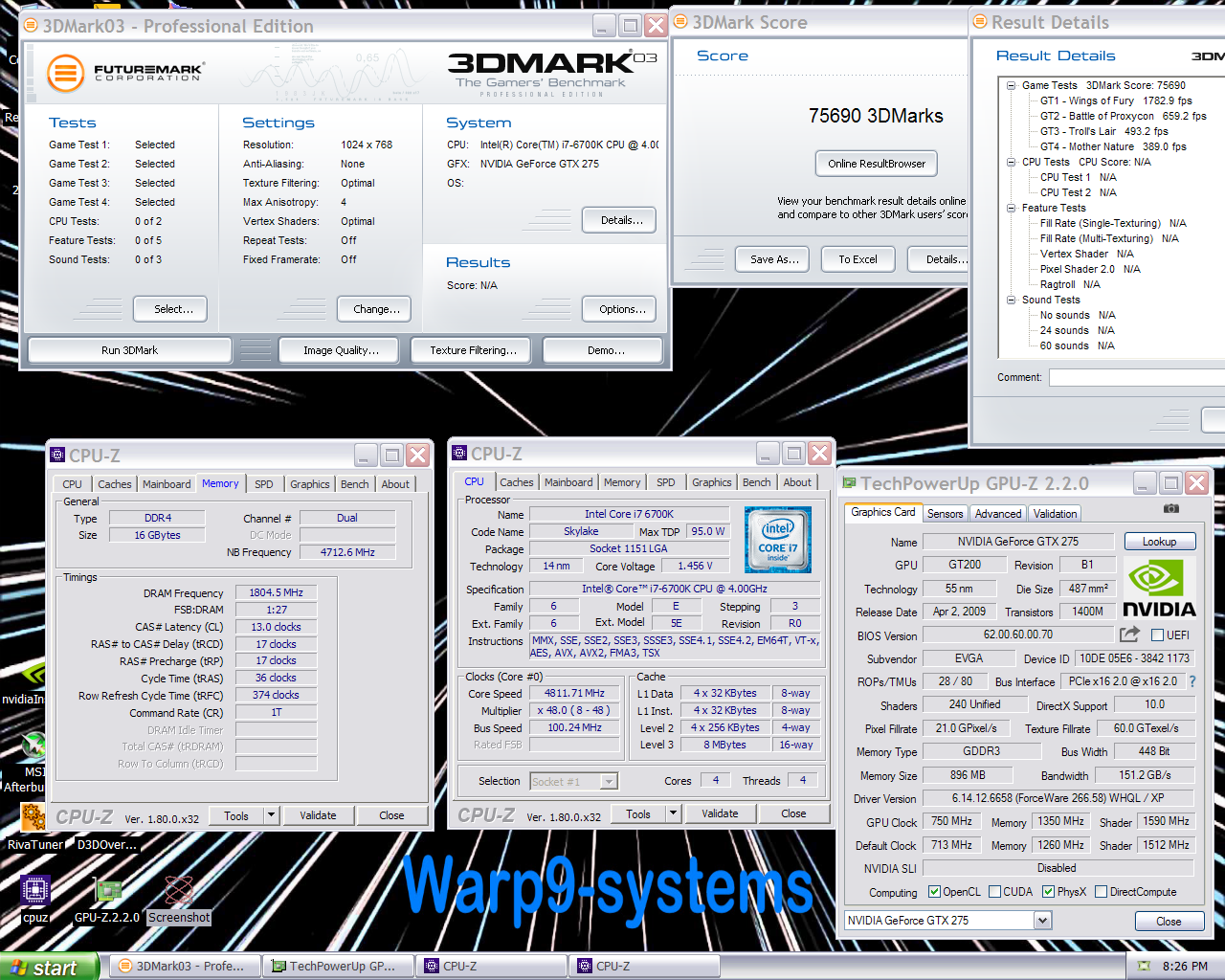The image size is (1225, 980).
Task: Click the 3DMark03 title bar icon
Action: [32, 26]
